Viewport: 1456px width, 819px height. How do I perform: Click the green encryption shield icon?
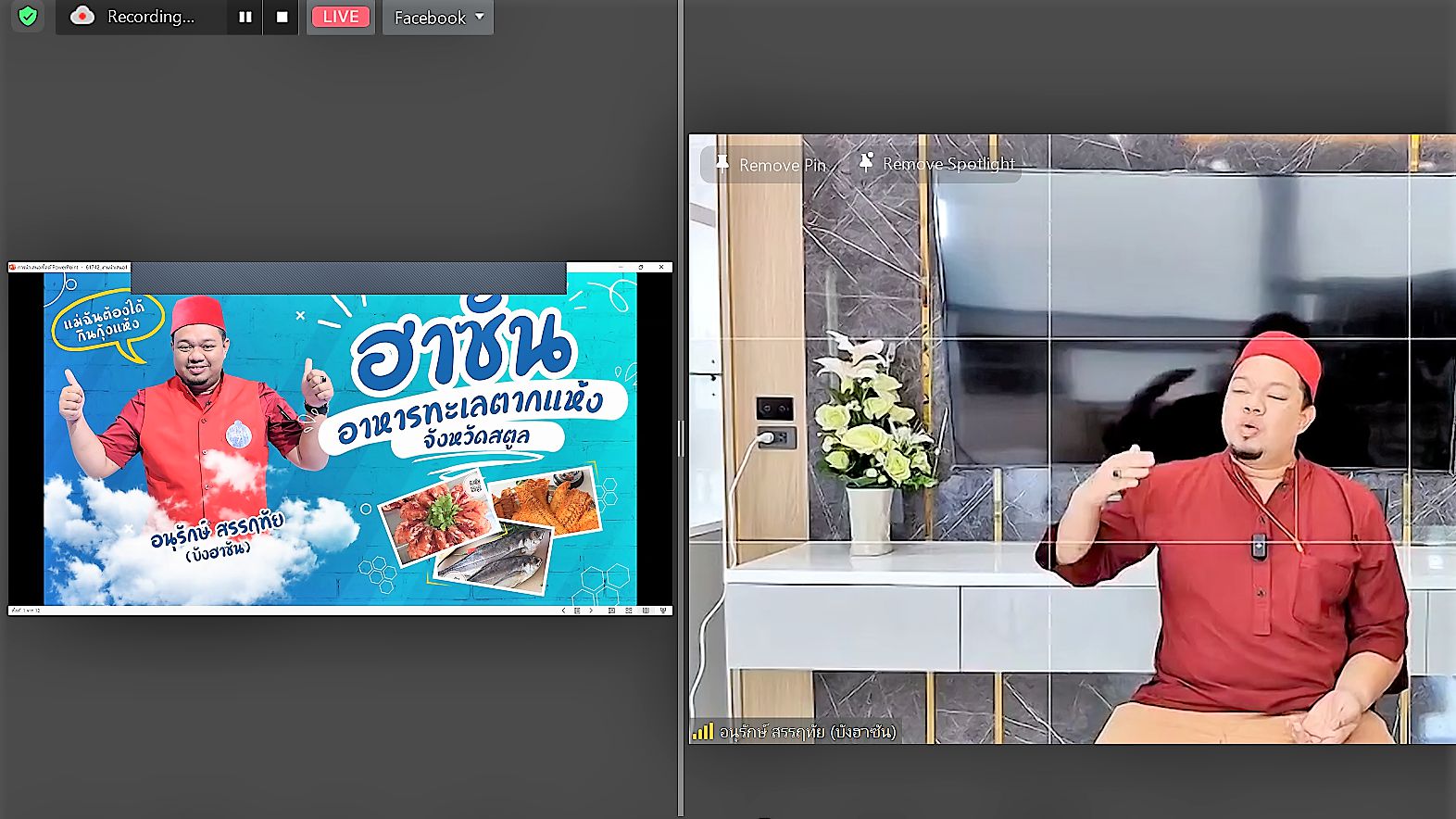pyautogui.click(x=28, y=17)
